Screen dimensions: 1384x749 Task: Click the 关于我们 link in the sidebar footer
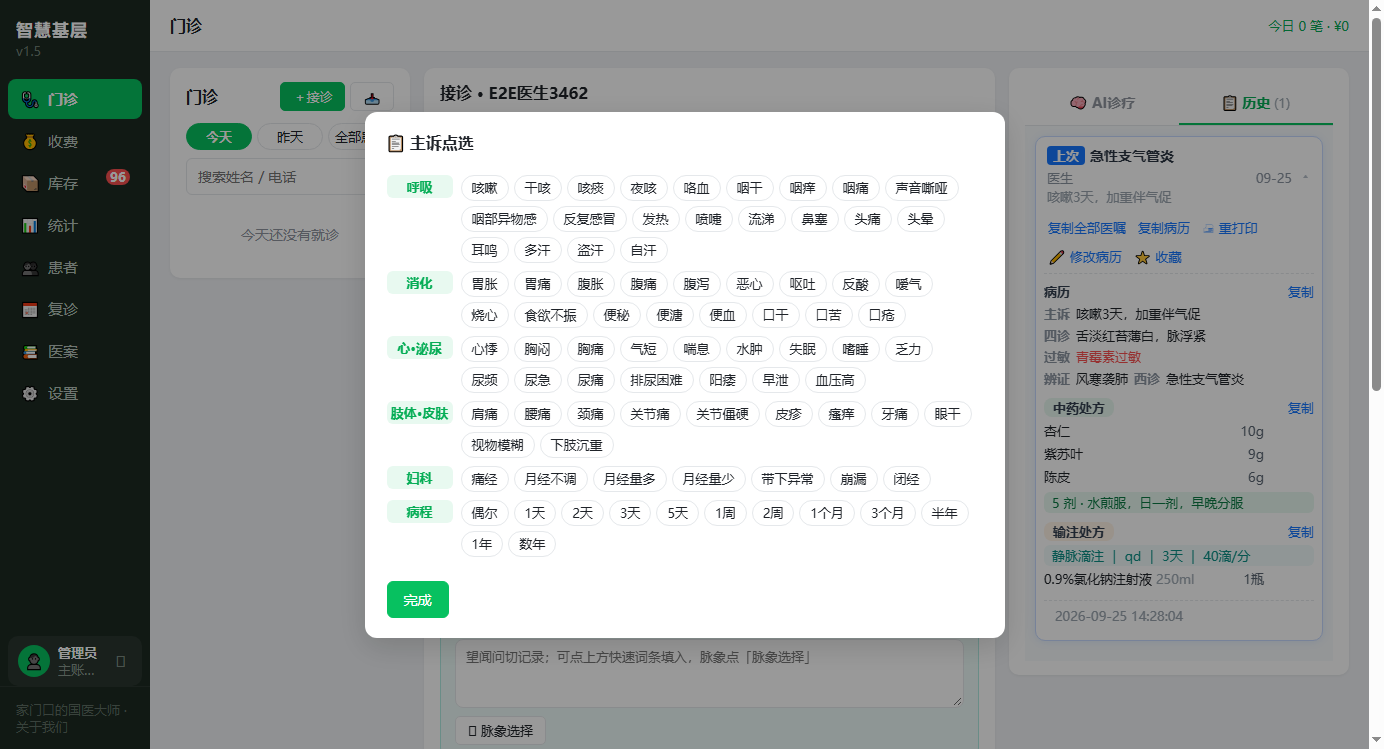(42, 727)
